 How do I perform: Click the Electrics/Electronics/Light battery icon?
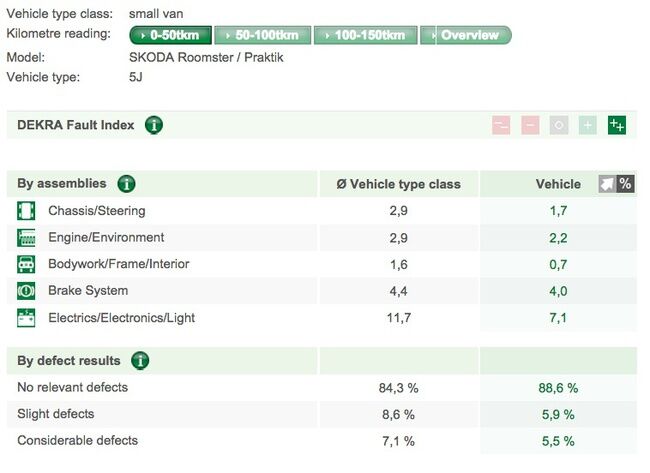(27, 318)
